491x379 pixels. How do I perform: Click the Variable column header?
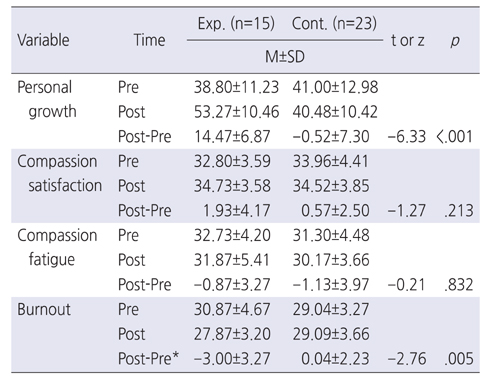point(43,40)
